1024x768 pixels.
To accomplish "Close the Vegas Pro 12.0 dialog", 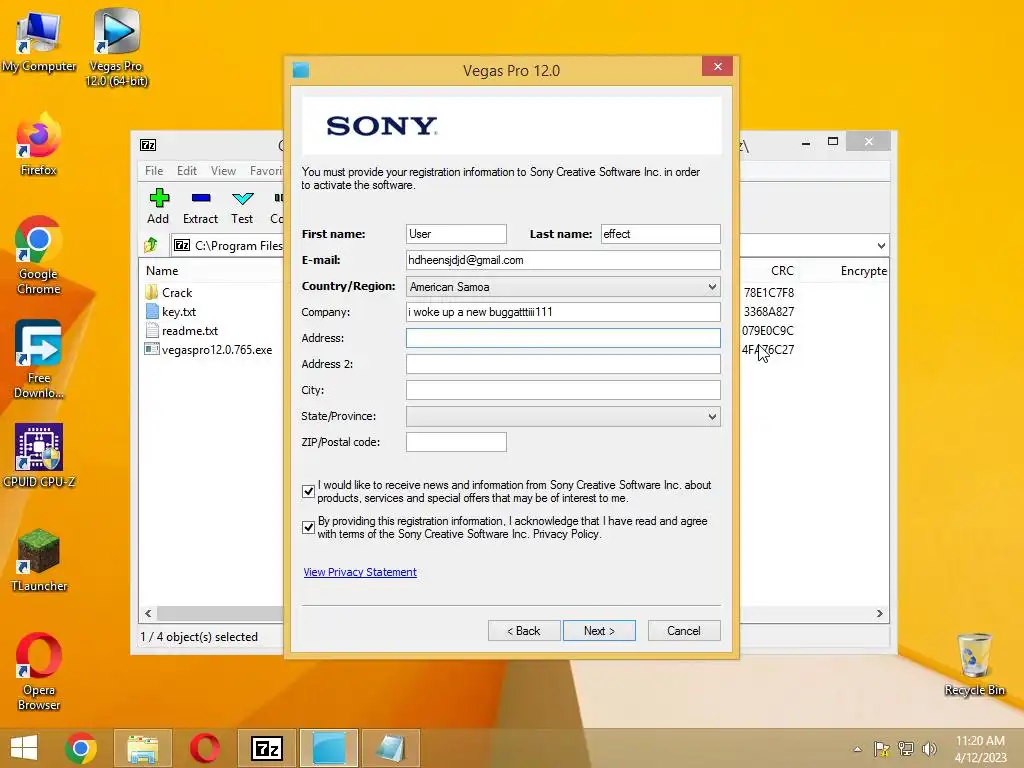I will (718, 67).
